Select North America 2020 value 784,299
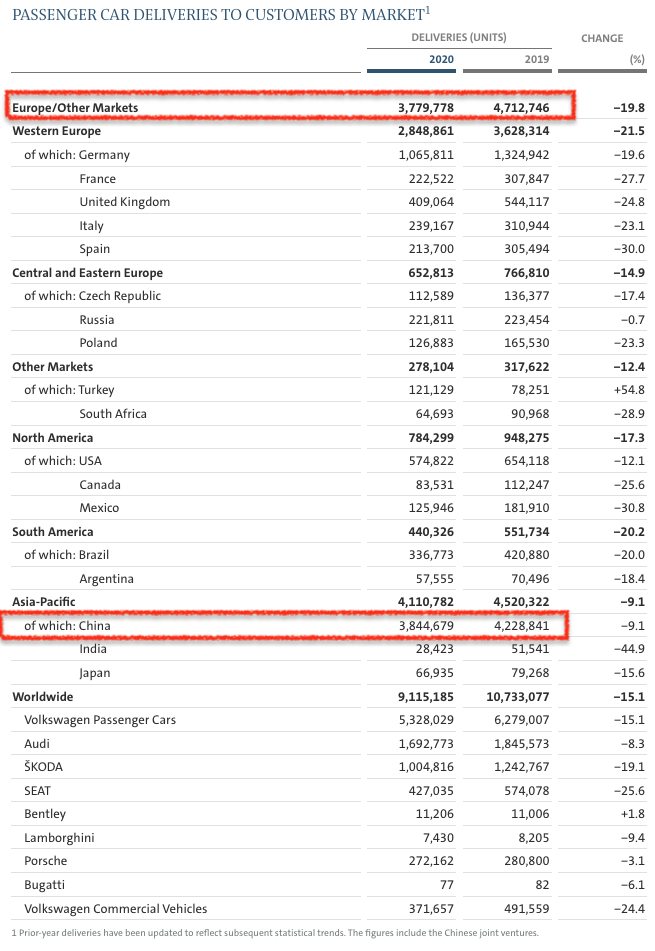The width and height of the screenshot is (655, 951). [x=431, y=438]
